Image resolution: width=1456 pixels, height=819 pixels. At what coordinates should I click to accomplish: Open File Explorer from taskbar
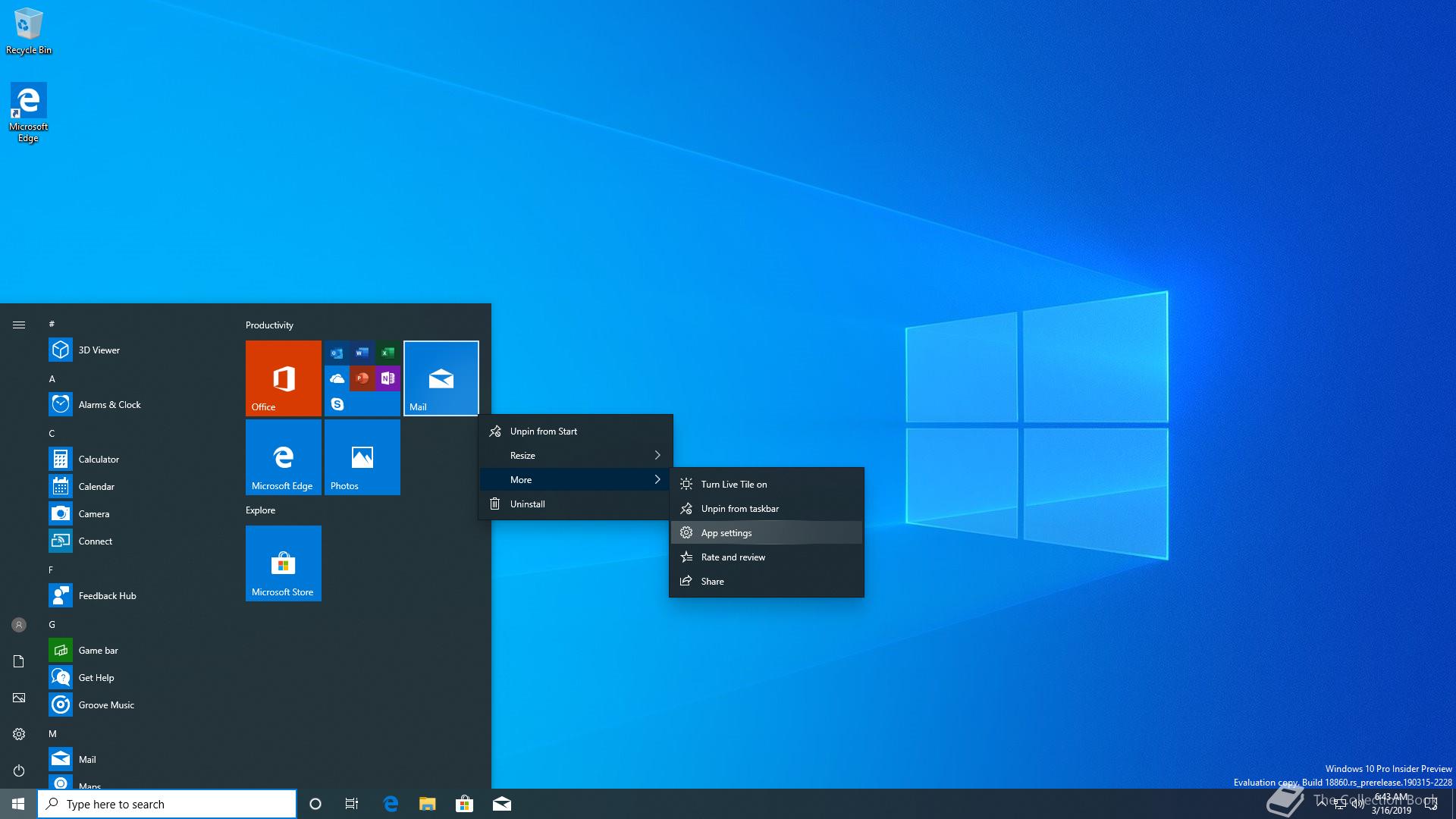pos(428,804)
